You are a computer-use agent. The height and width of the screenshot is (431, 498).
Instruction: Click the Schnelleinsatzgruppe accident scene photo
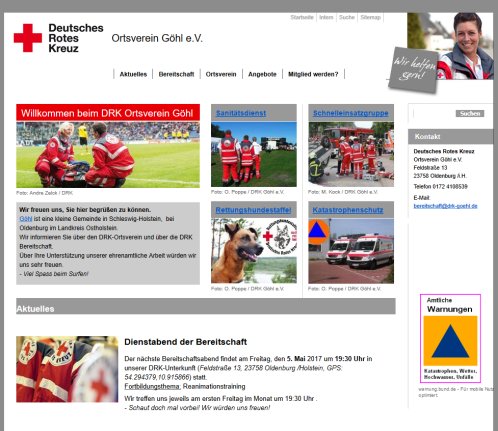point(351,154)
